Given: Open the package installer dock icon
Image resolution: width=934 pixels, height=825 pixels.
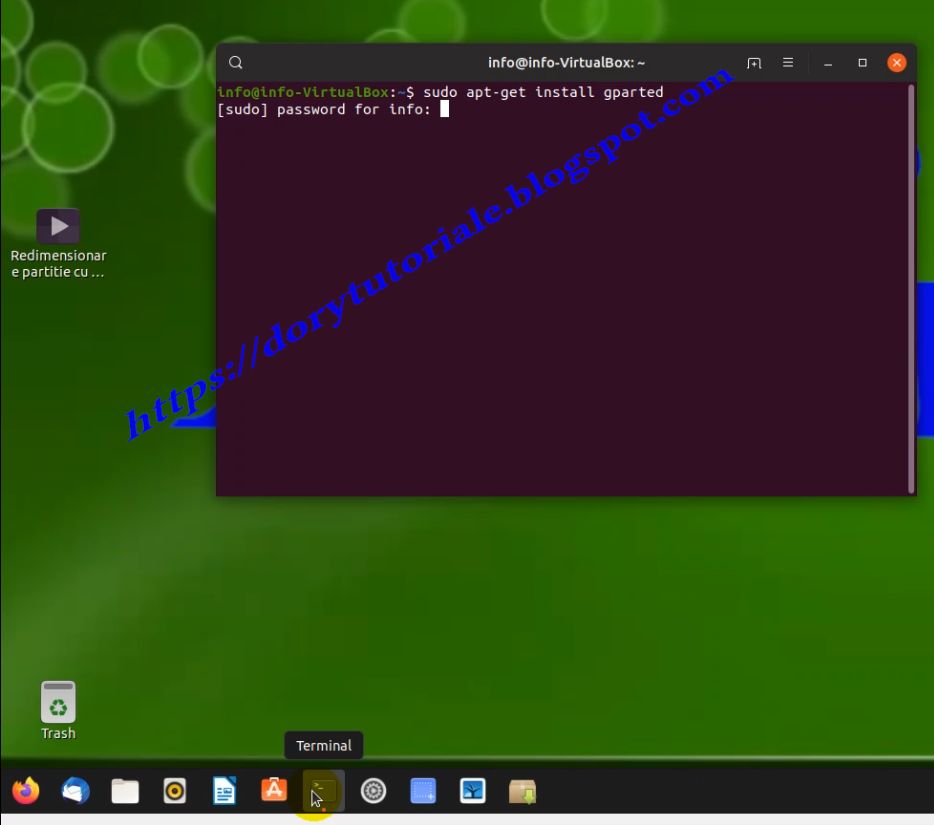Looking at the screenshot, I should point(522,791).
